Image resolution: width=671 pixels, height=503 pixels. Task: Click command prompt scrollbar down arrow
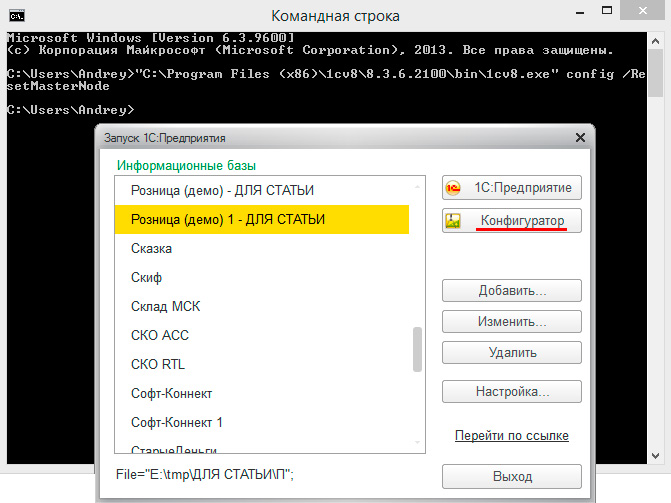(x=655, y=456)
